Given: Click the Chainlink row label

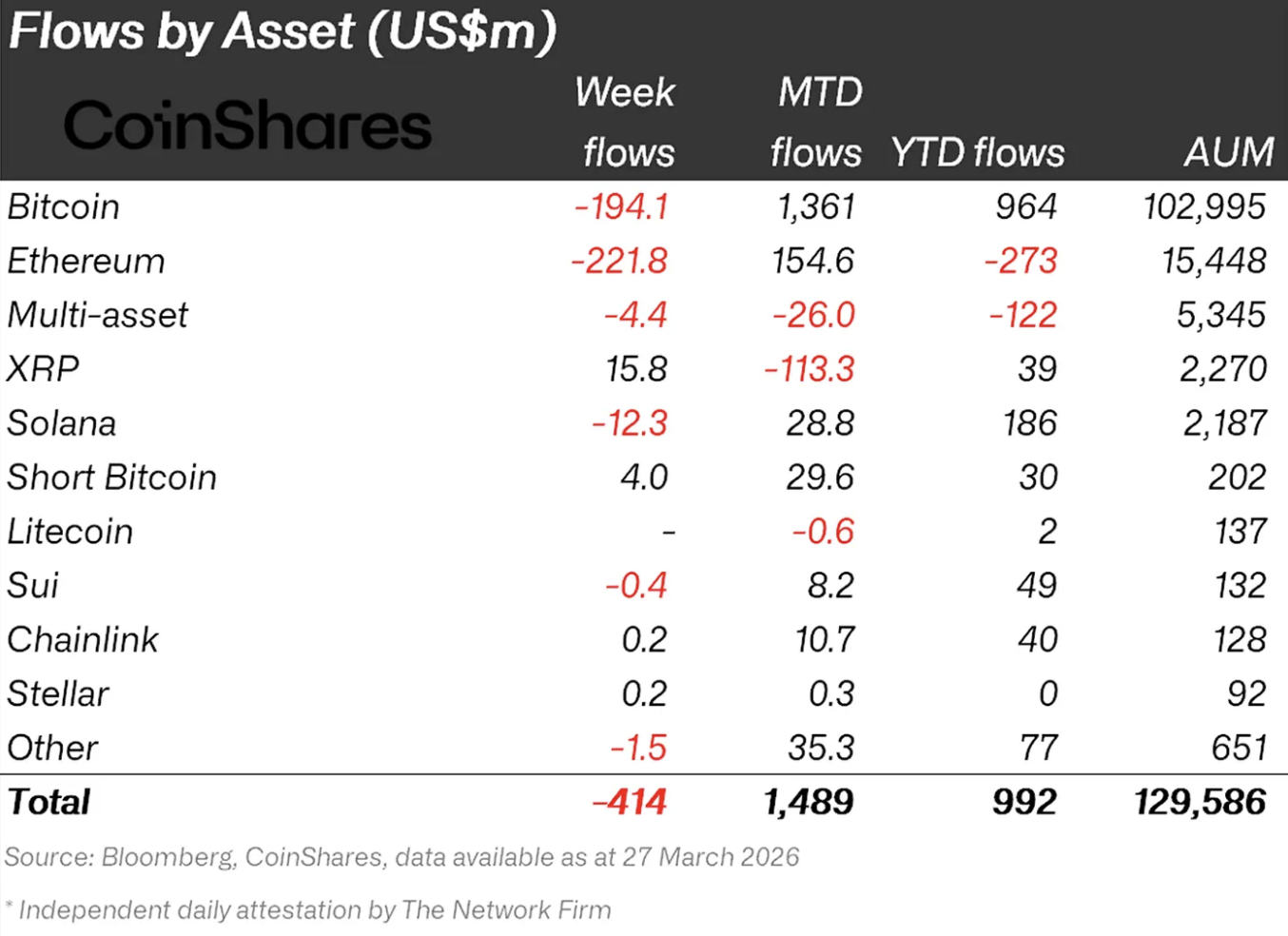Looking at the screenshot, I should 83,639.
